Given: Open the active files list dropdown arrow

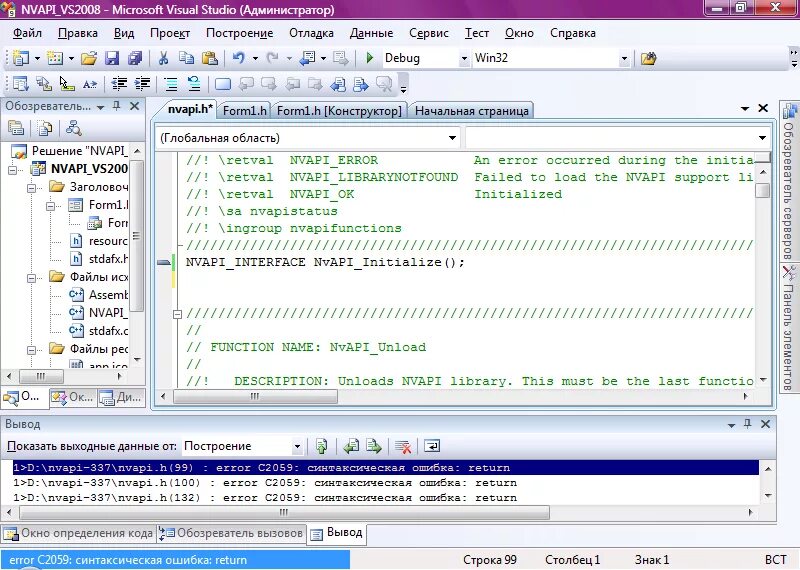Looking at the screenshot, I should (744, 109).
